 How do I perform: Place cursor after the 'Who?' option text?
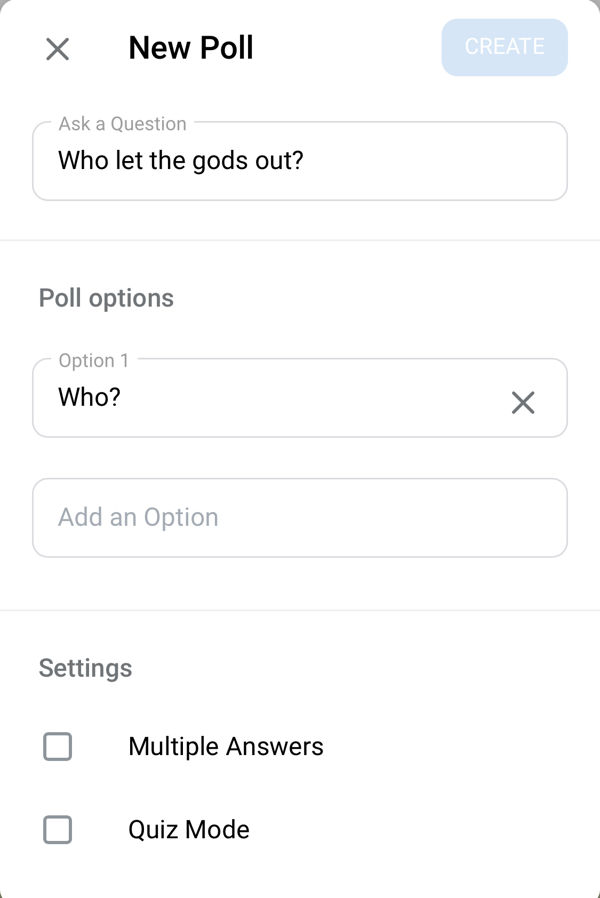[123, 397]
